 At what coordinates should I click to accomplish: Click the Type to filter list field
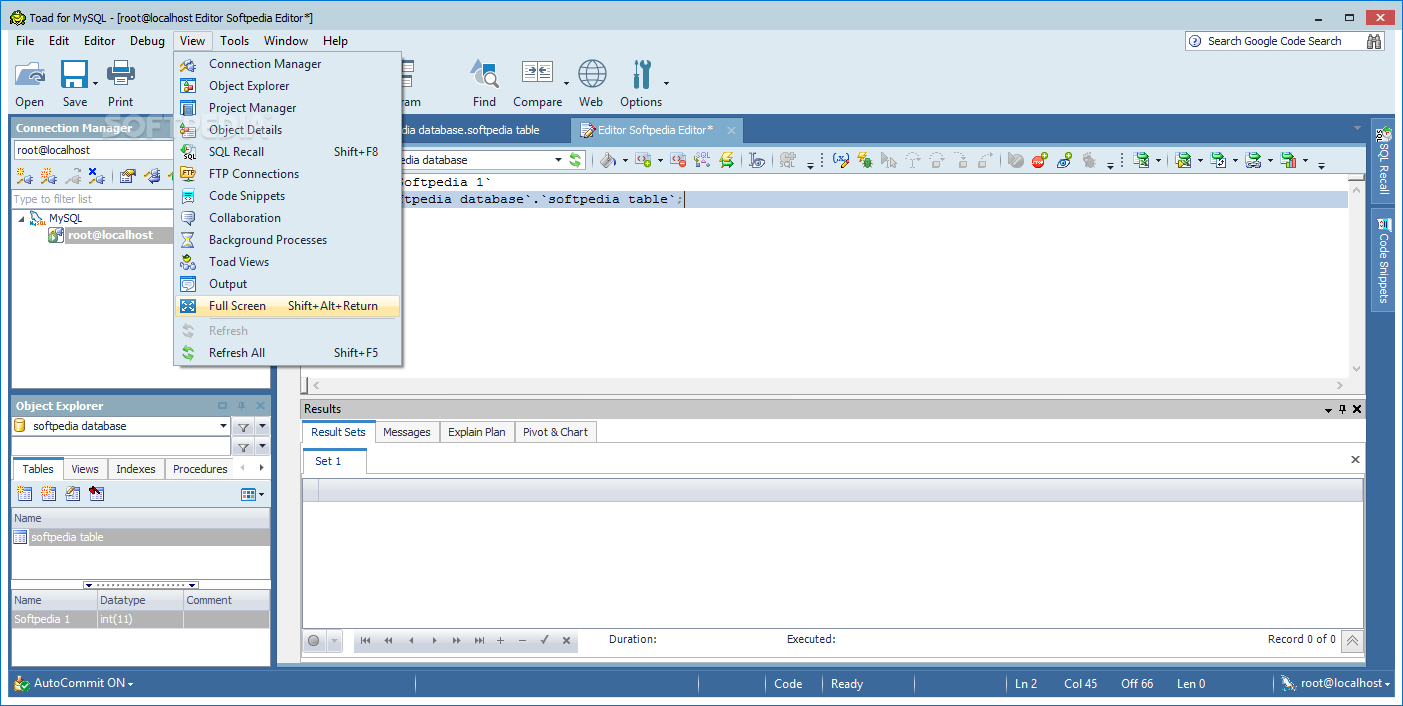[x=93, y=199]
